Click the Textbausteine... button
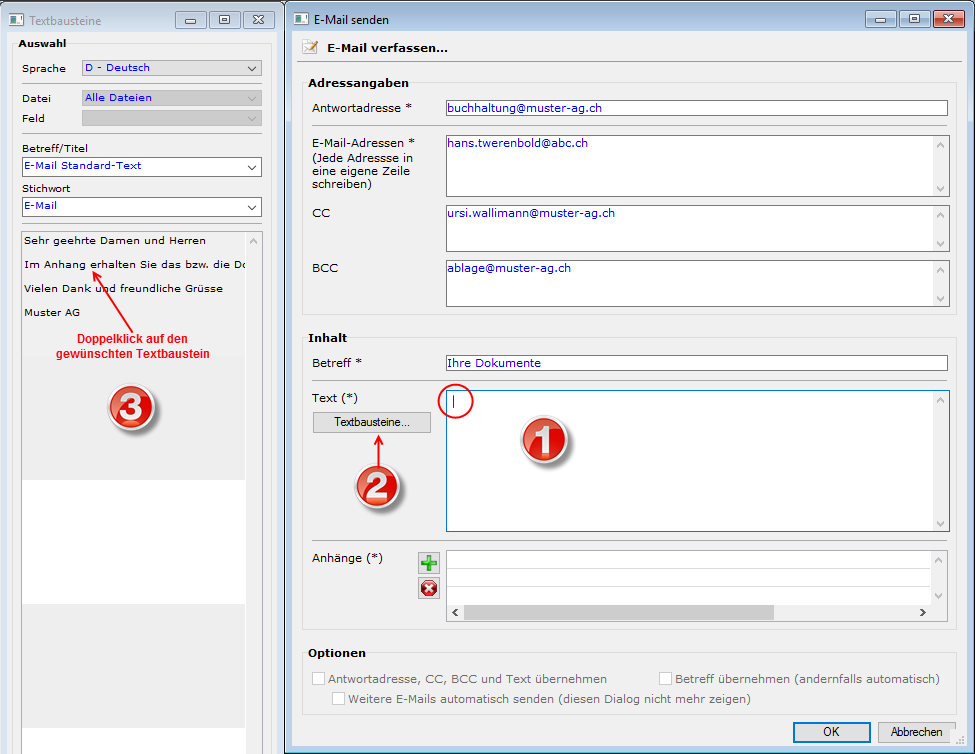The width and height of the screenshot is (975, 754). [x=372, y=423]
